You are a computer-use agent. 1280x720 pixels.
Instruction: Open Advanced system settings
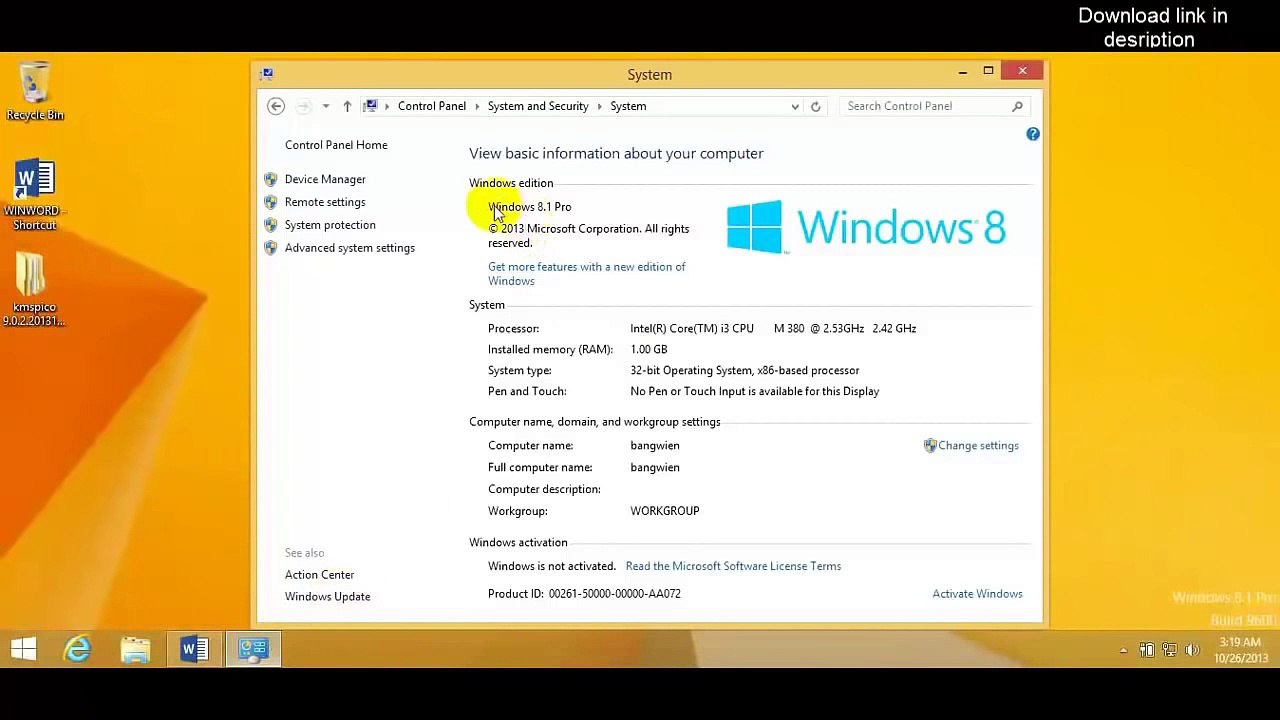(349, 248)
